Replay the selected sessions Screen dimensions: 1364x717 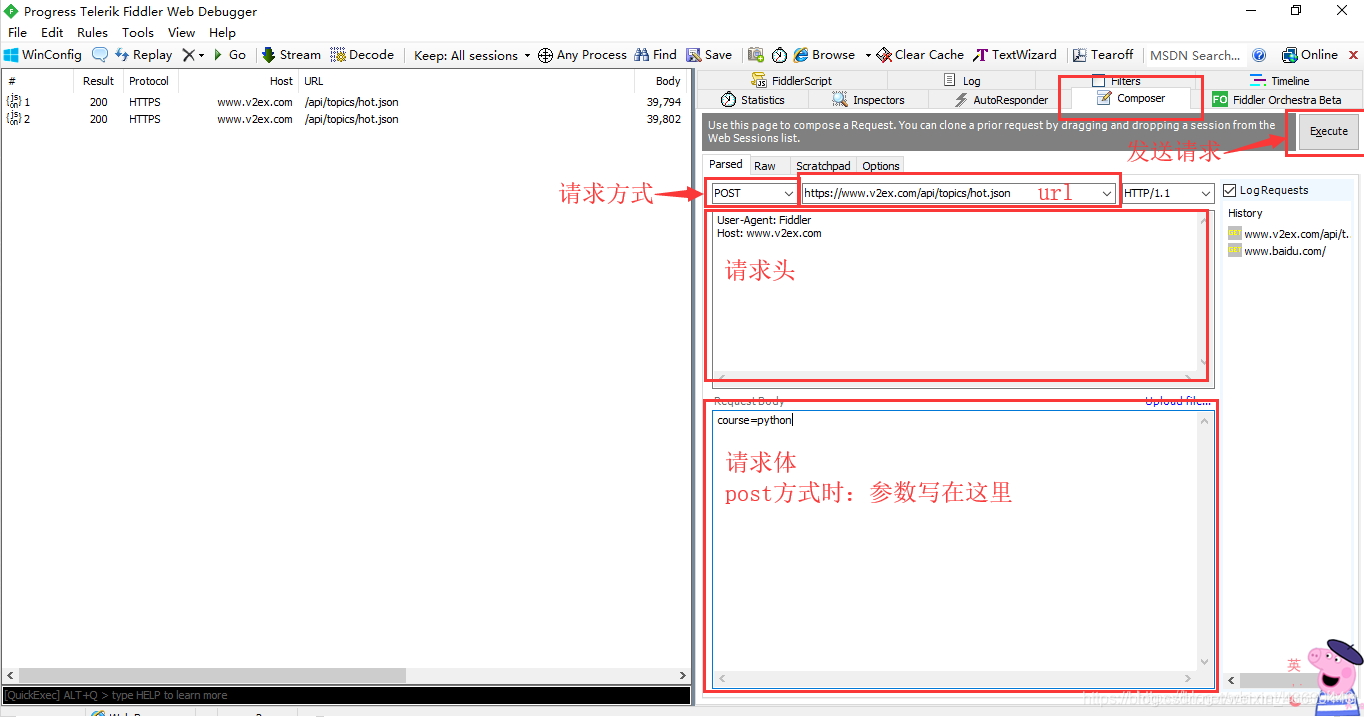[143, 55]
